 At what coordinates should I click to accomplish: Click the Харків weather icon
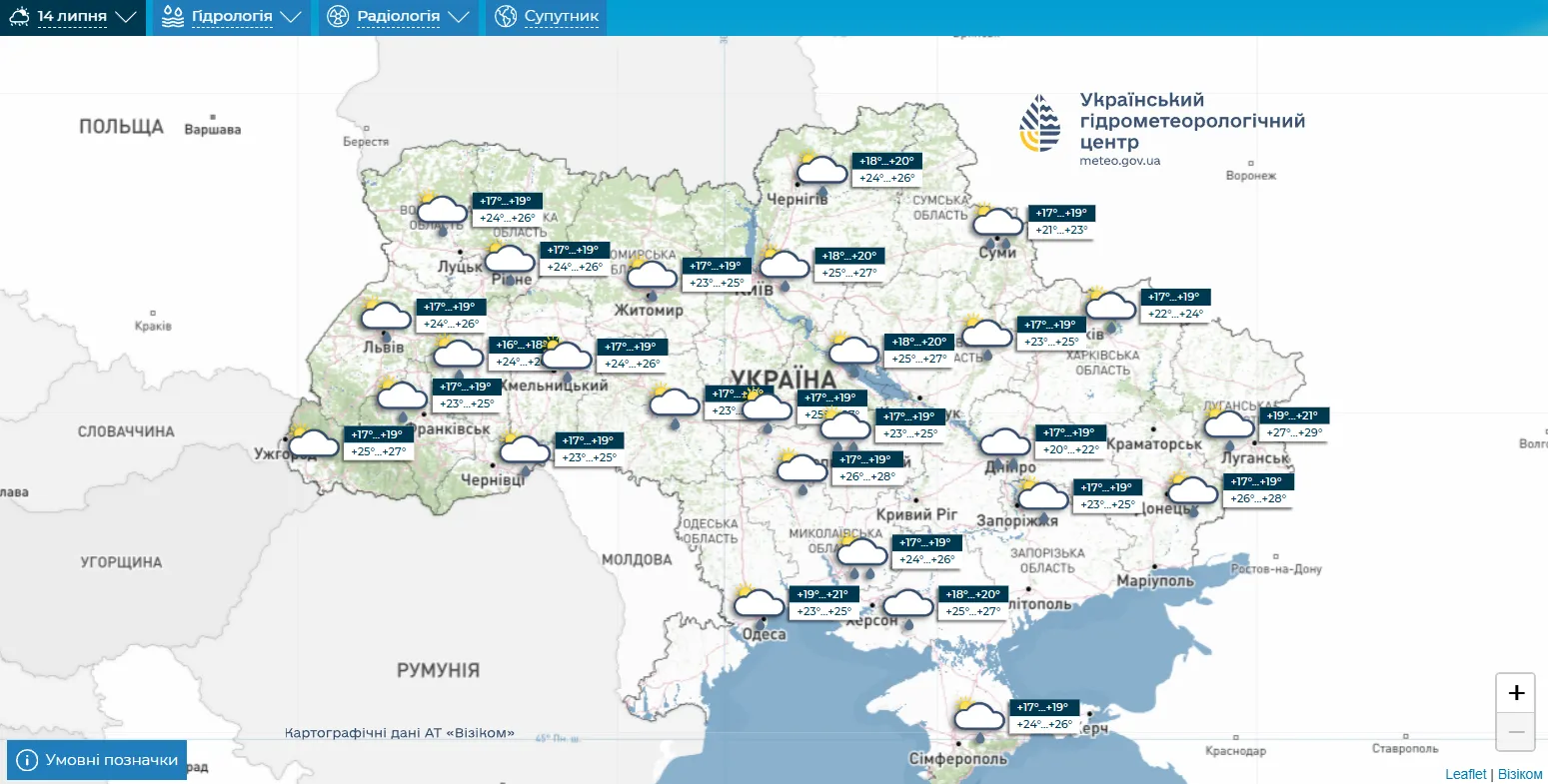[1111, 308]
